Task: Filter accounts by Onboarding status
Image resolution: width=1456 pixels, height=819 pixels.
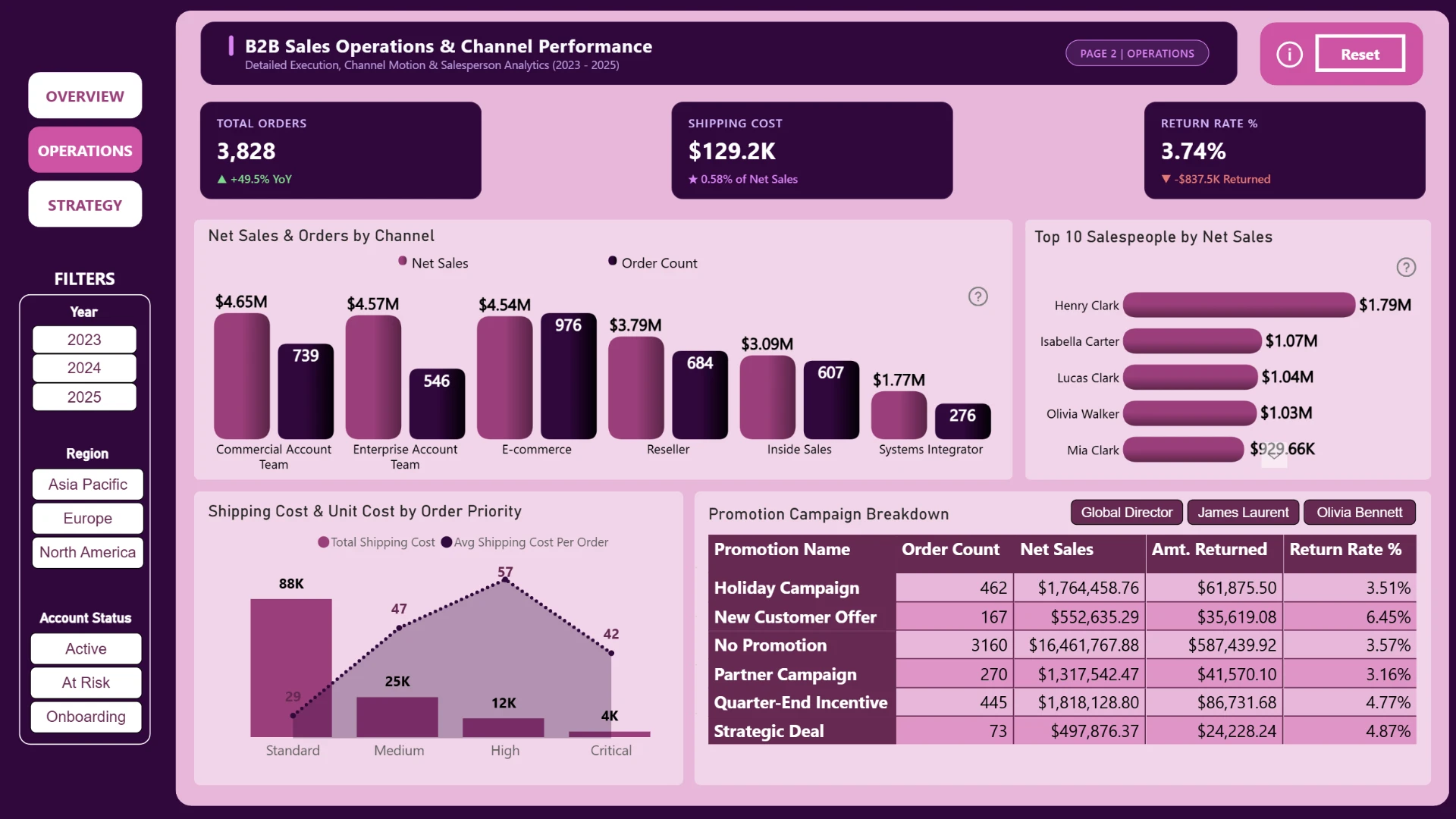Action: tap(86, 717)
